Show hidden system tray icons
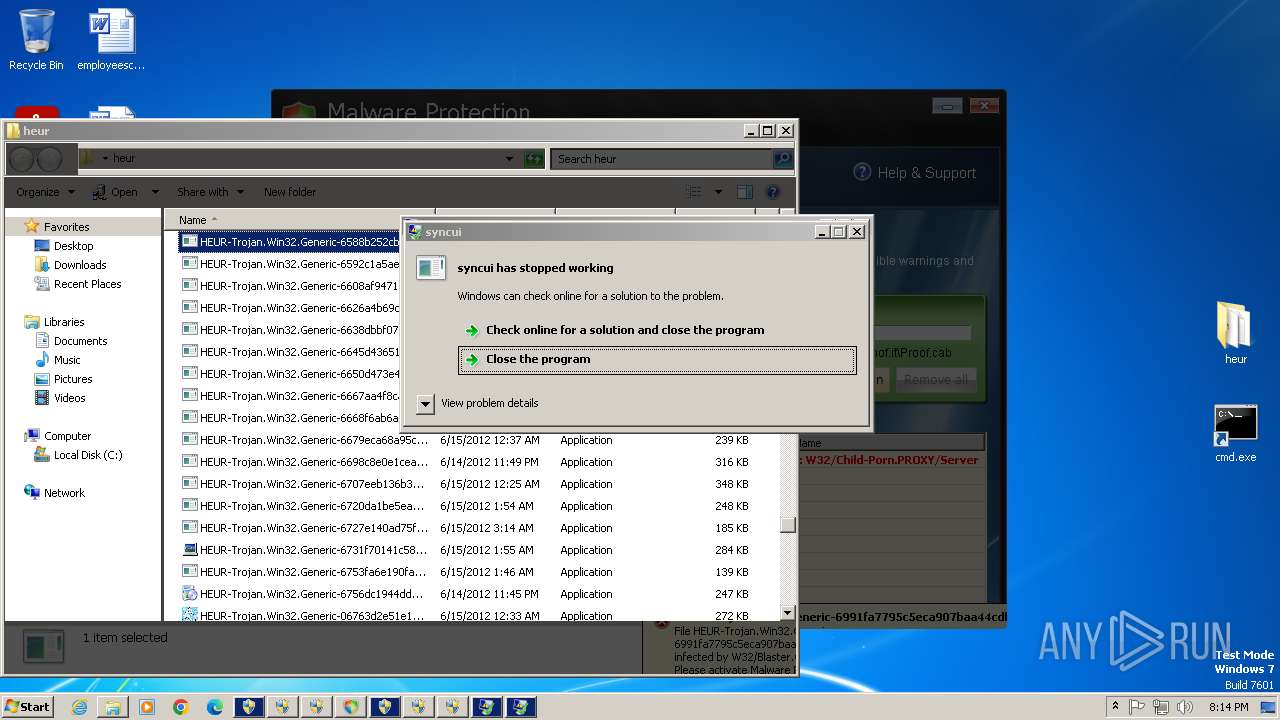1280x720 pixels. 1115,707
